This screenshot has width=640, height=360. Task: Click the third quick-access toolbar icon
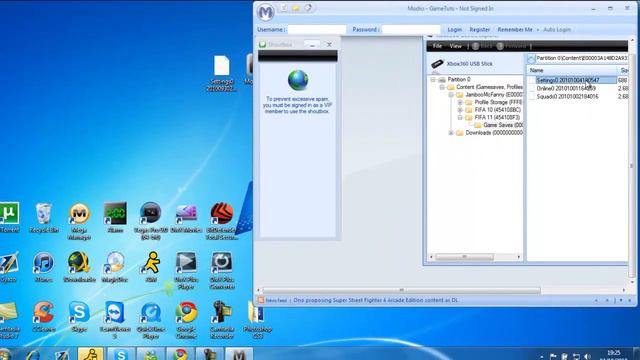(308, 8)
